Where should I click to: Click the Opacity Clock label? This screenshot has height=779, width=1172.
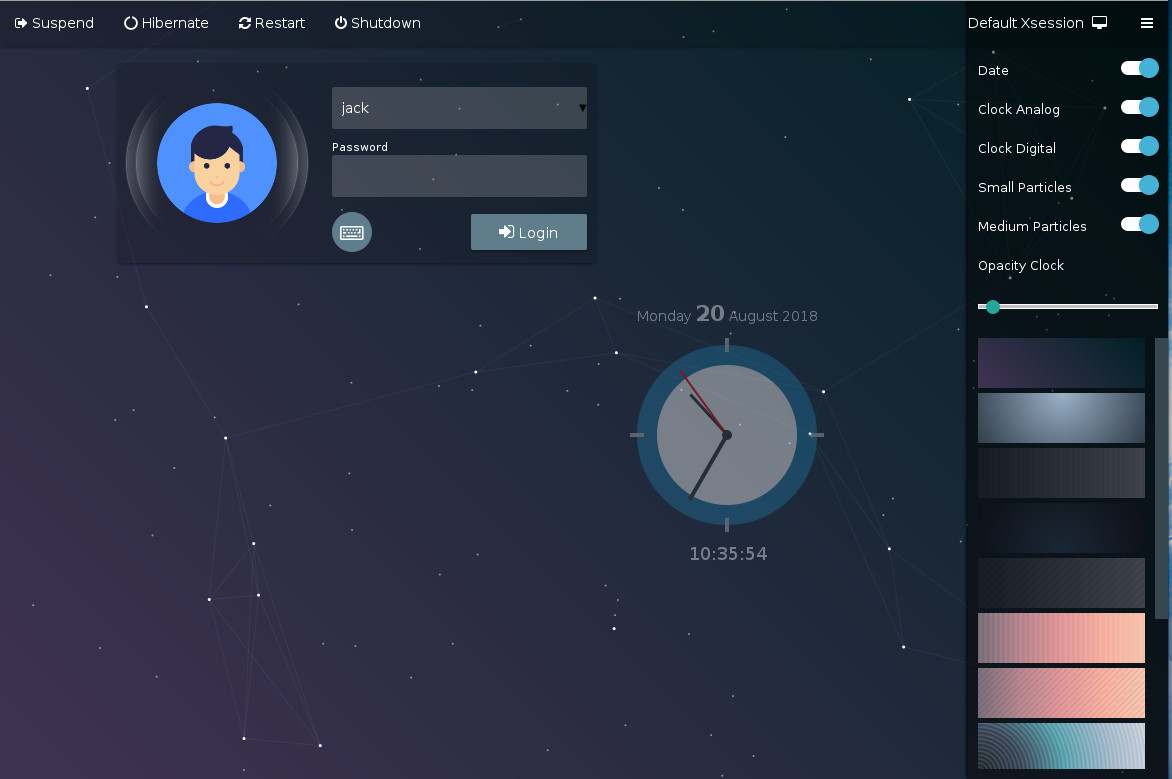pyautogui.click(x=1020, y=265)
